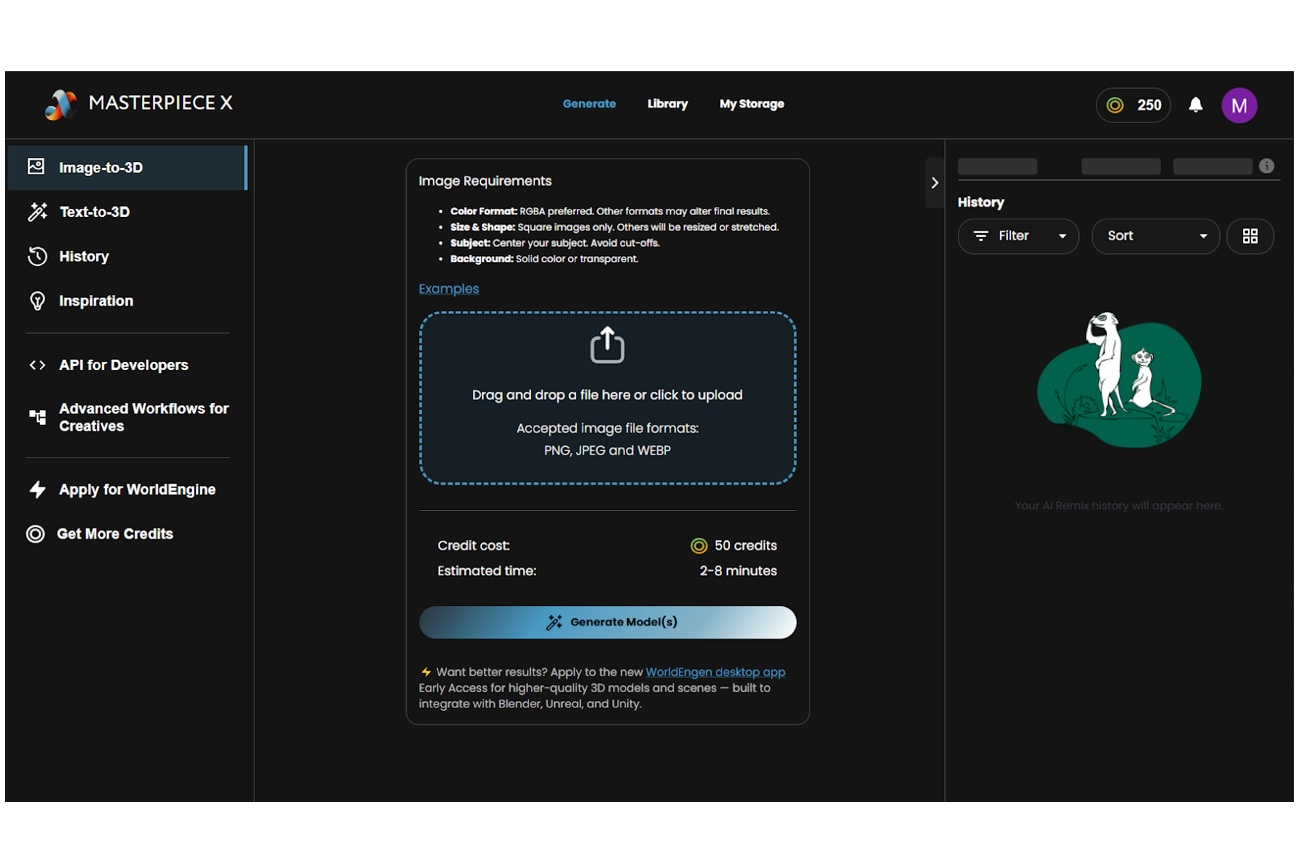Switch history to grid view
The image size is (1300, 867).
click(1249, 236)
